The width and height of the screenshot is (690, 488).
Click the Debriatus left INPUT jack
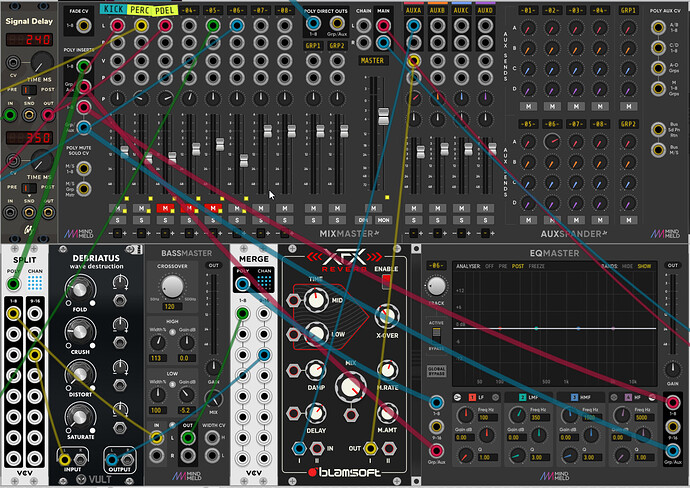(65, 460)
